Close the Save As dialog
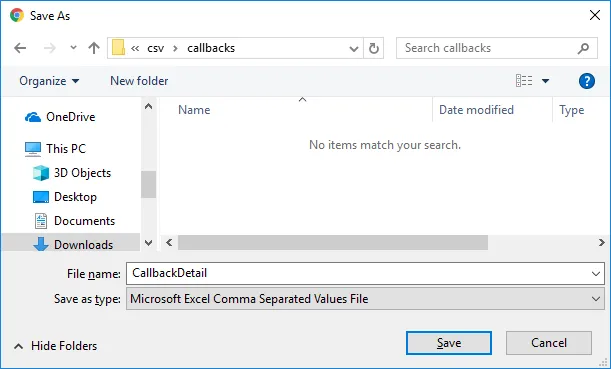Screen dimensions: 611x369 pos(595,16)
